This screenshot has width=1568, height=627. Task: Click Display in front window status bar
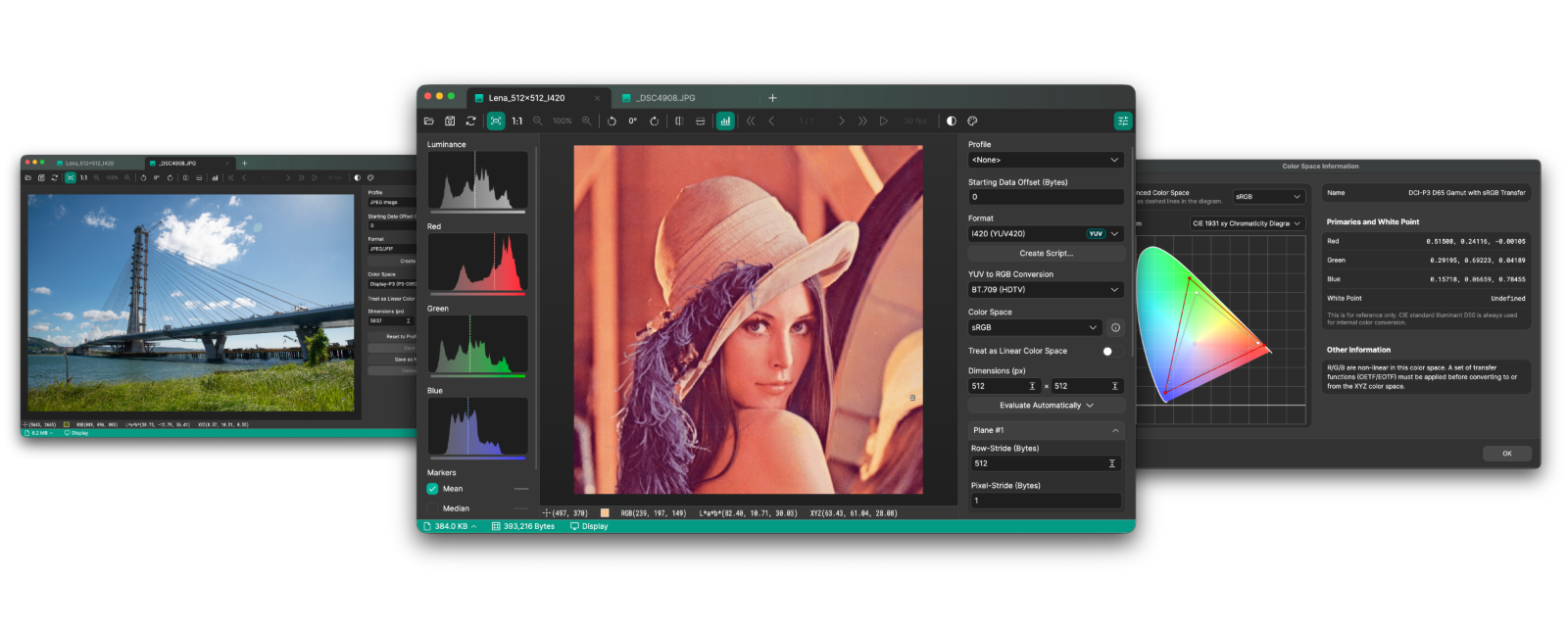point(589,526)
